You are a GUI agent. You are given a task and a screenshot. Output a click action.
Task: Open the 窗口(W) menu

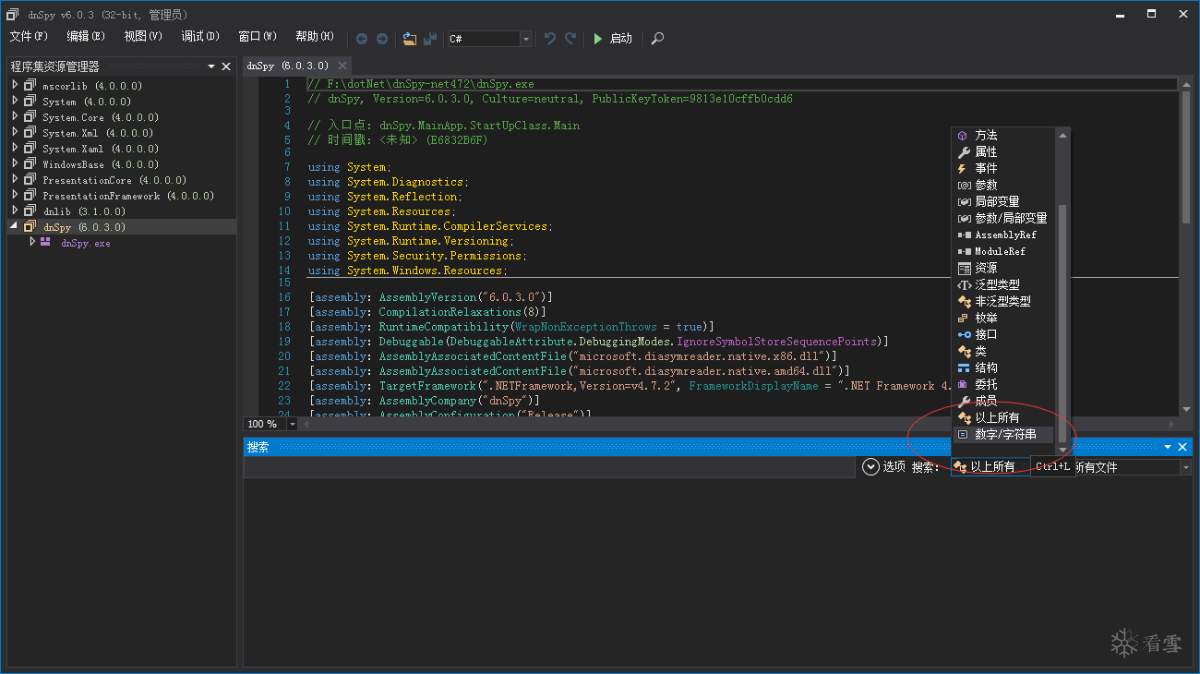257,37
